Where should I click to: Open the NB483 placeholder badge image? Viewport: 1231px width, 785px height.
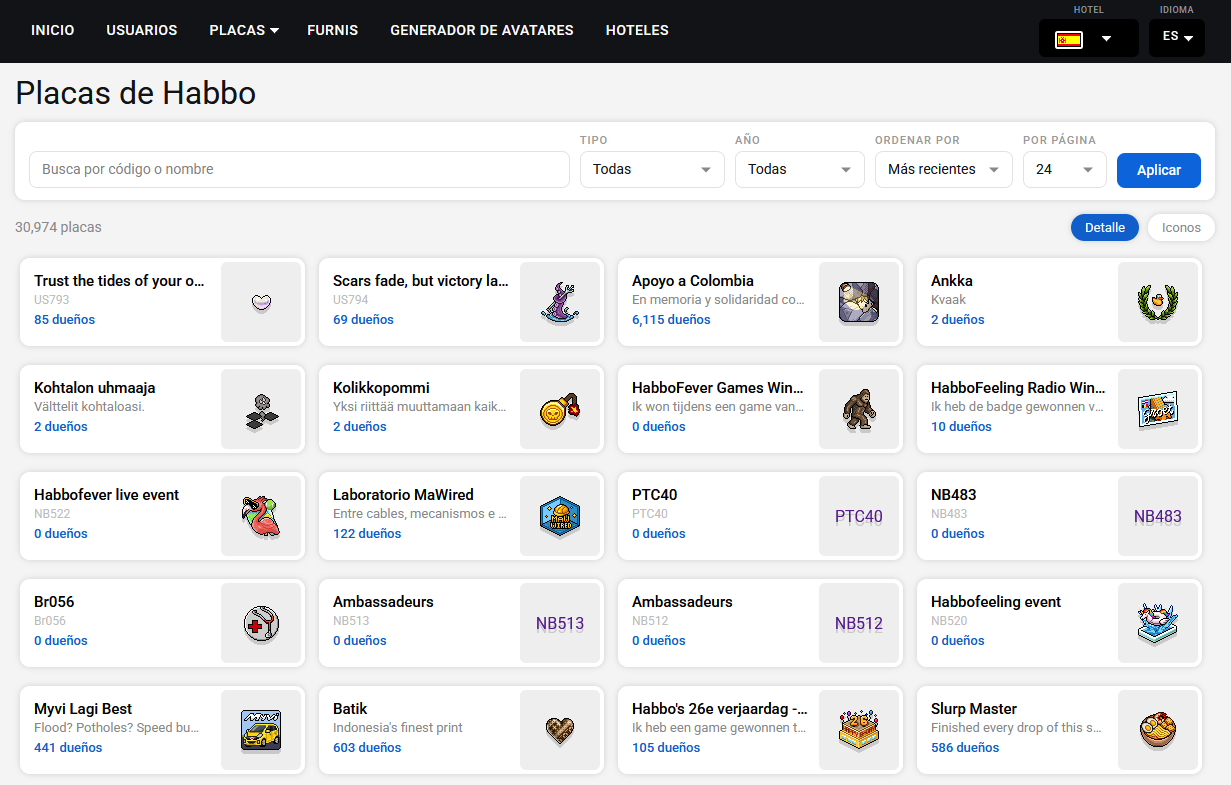click(1158, 516)
